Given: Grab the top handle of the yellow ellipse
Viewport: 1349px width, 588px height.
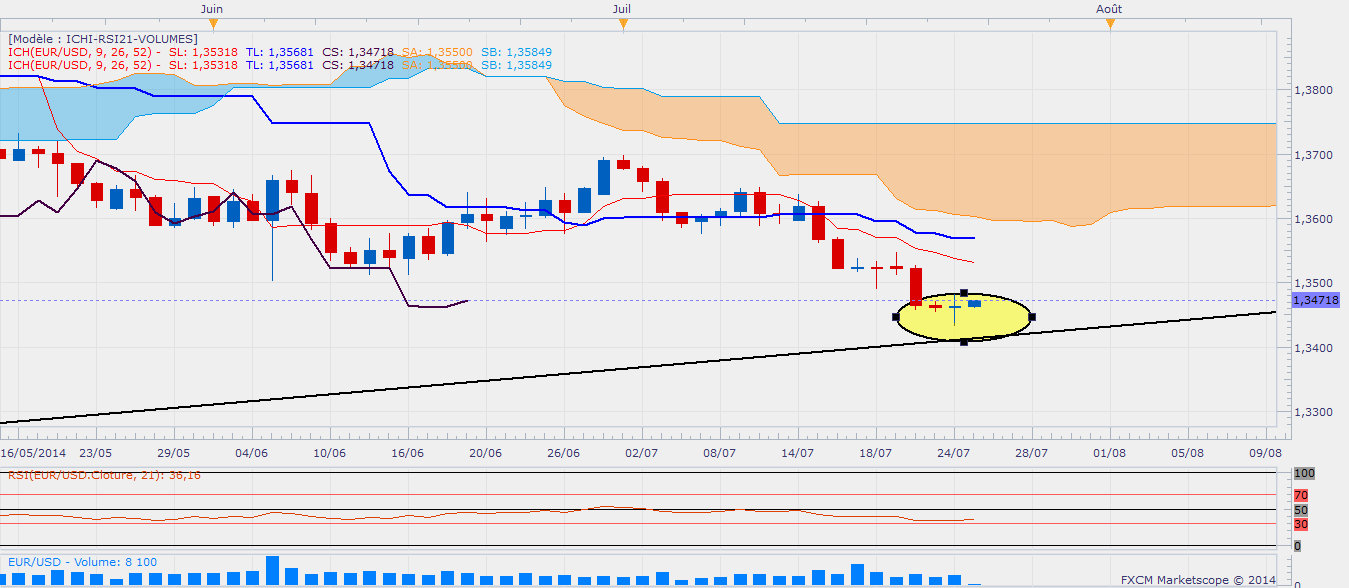Looking at the screenshot, I should coord(963,293).
